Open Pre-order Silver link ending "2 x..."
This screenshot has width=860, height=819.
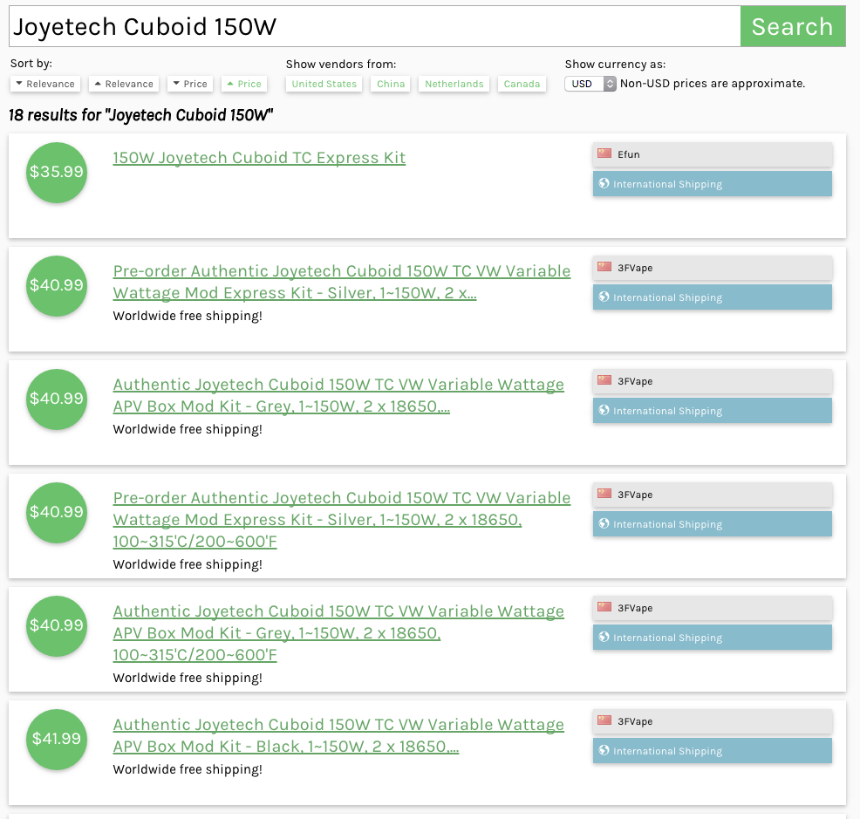[x=342, y=282]
